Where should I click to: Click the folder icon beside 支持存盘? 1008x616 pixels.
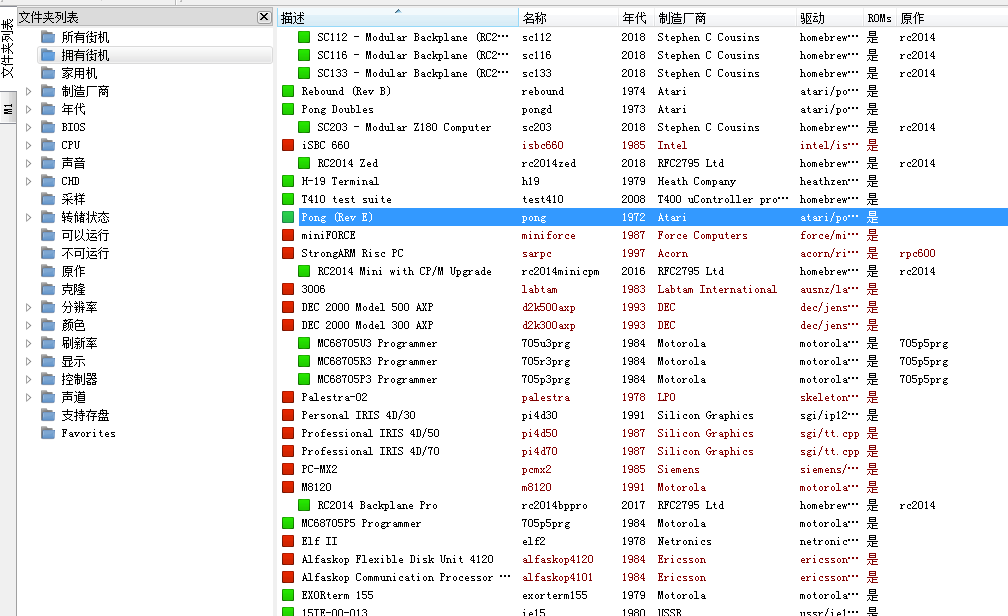pos(48,415)
